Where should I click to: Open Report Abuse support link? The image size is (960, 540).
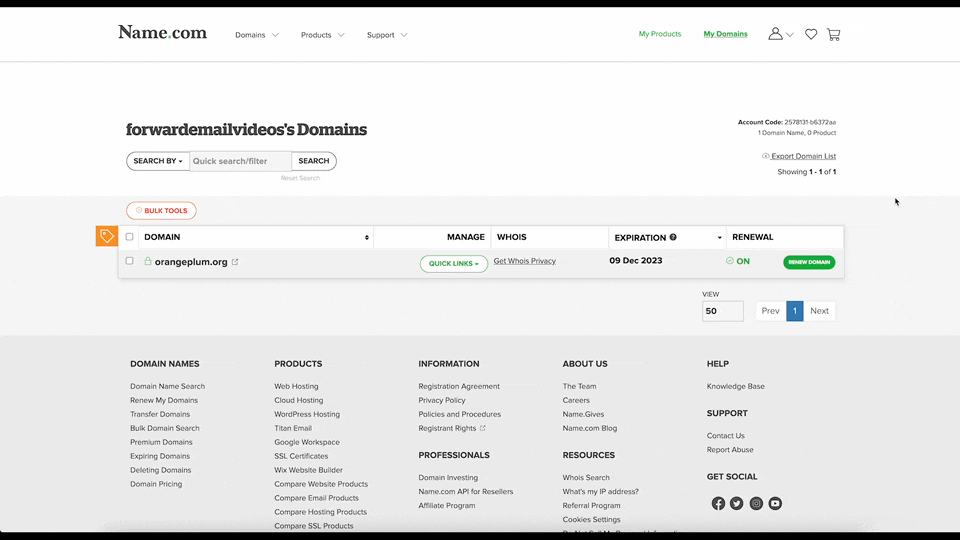[730, 450]
